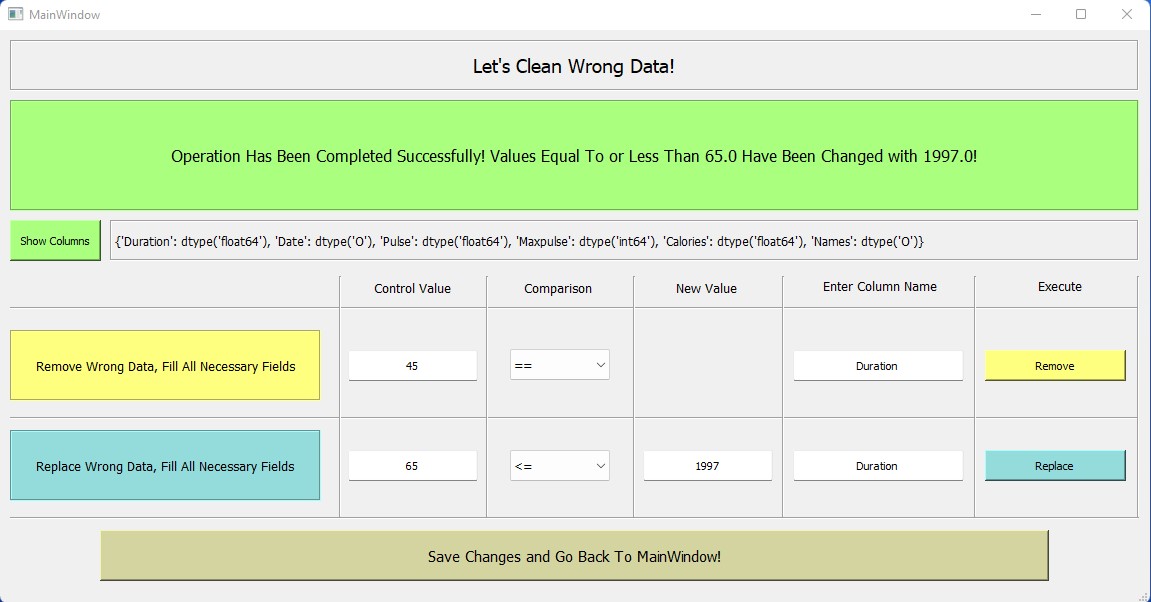
Task: Click the column dtypes text display
Action: tap(624, 239)
